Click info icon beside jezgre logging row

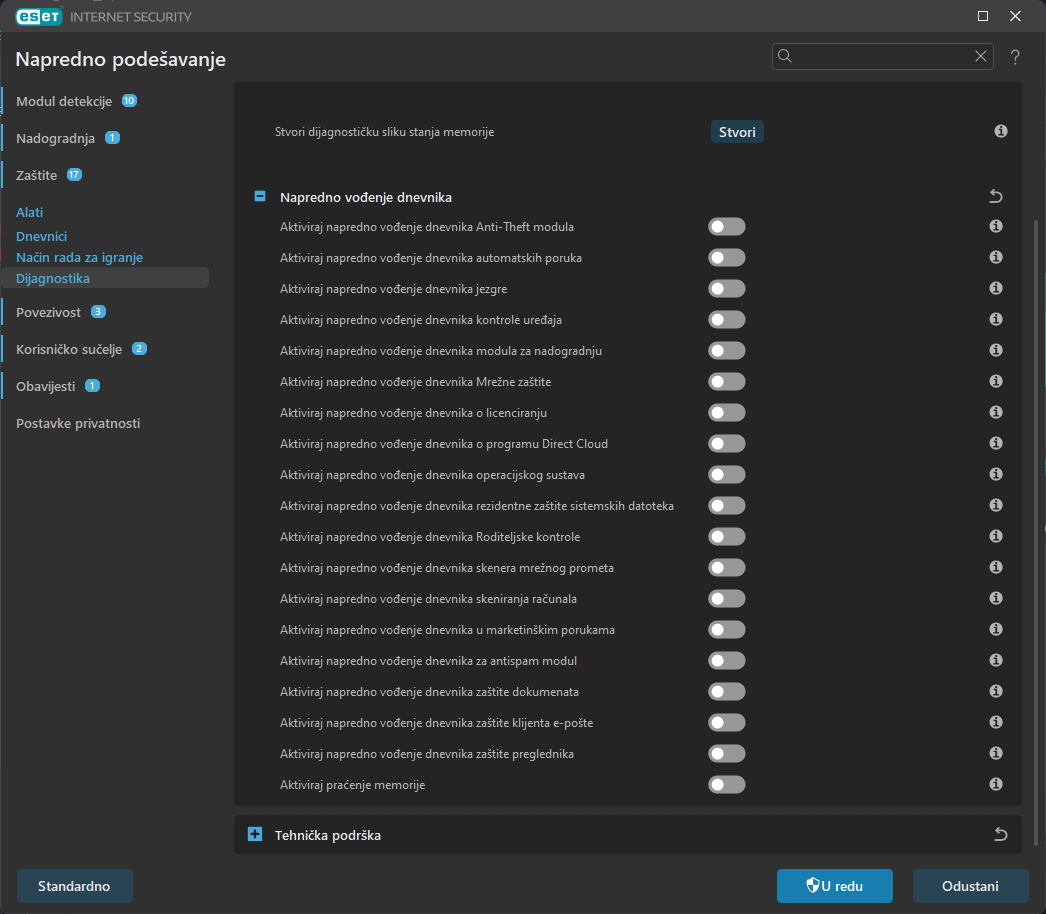pos(996,289)
